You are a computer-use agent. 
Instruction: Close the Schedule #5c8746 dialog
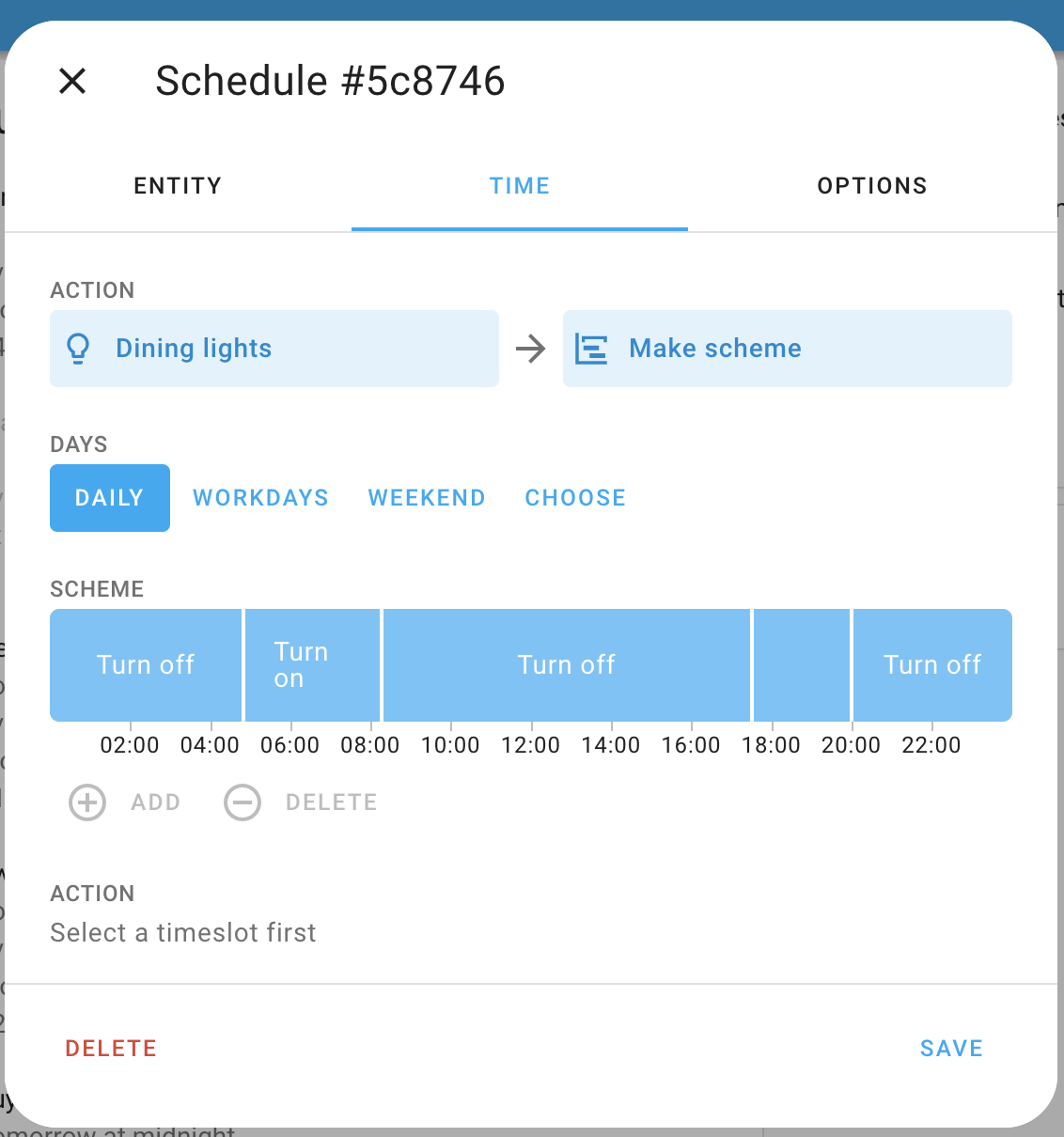(x=72, y=81)
